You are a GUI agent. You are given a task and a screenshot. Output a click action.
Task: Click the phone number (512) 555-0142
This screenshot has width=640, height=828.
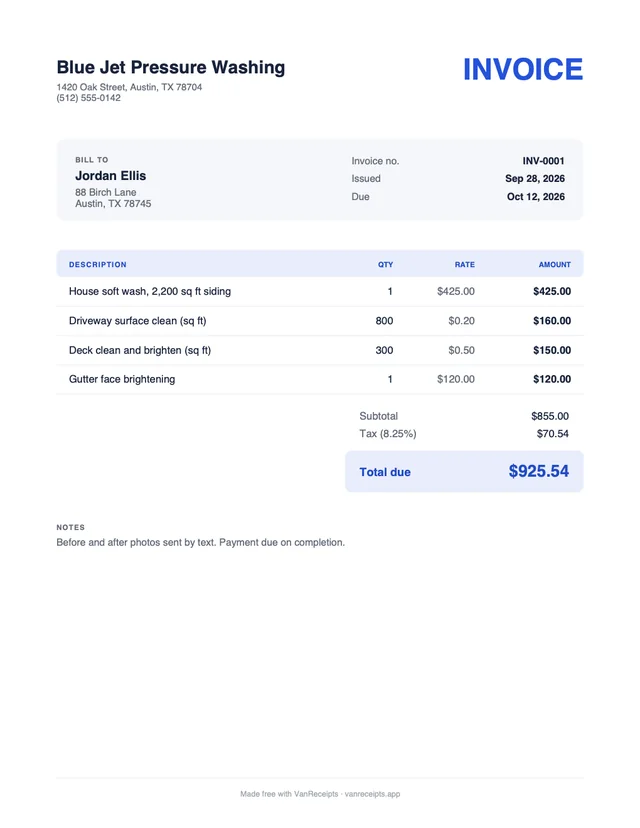[x=89, y=98]
